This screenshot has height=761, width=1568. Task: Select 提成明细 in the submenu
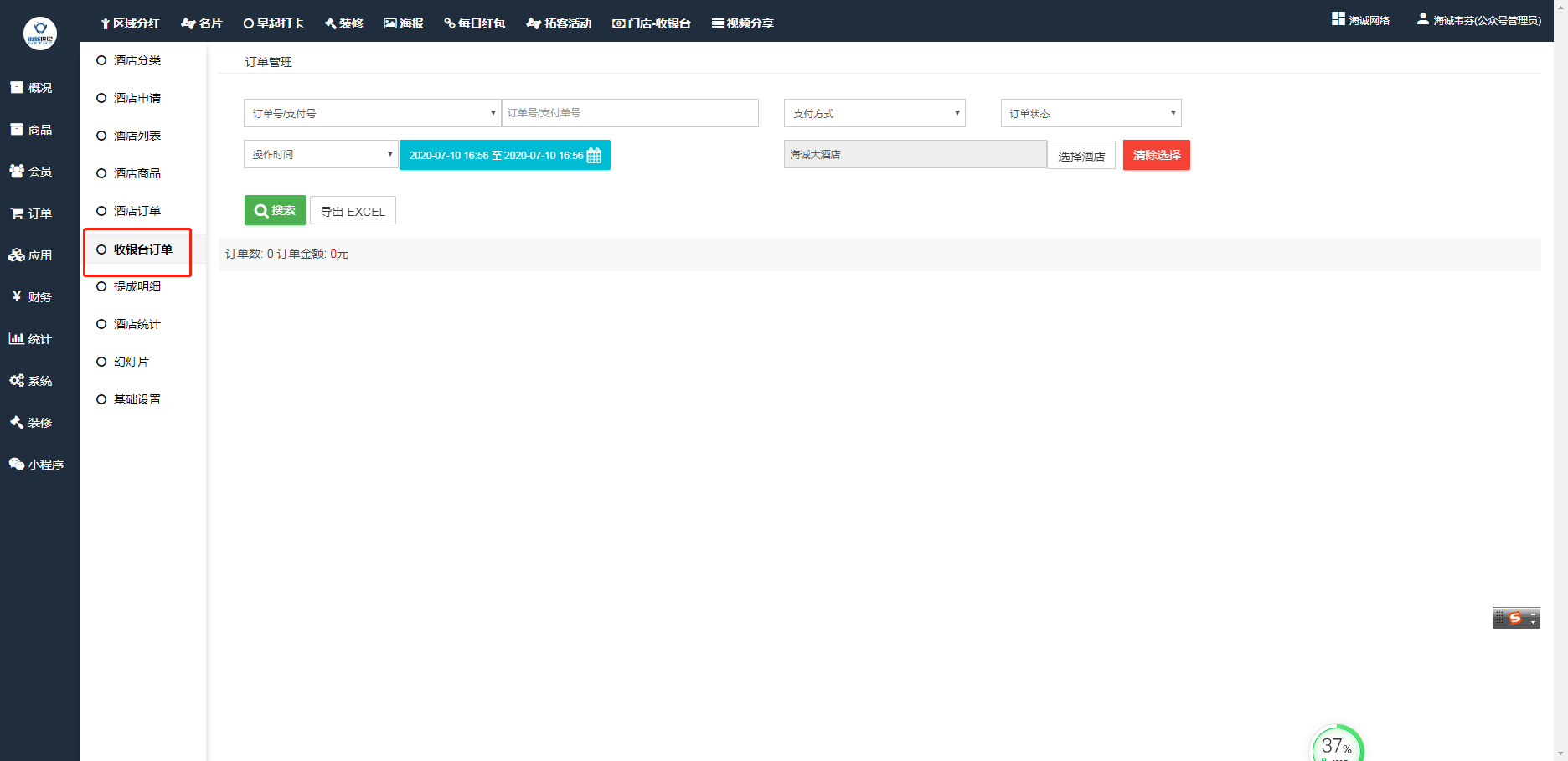click(x=137, y=286)
